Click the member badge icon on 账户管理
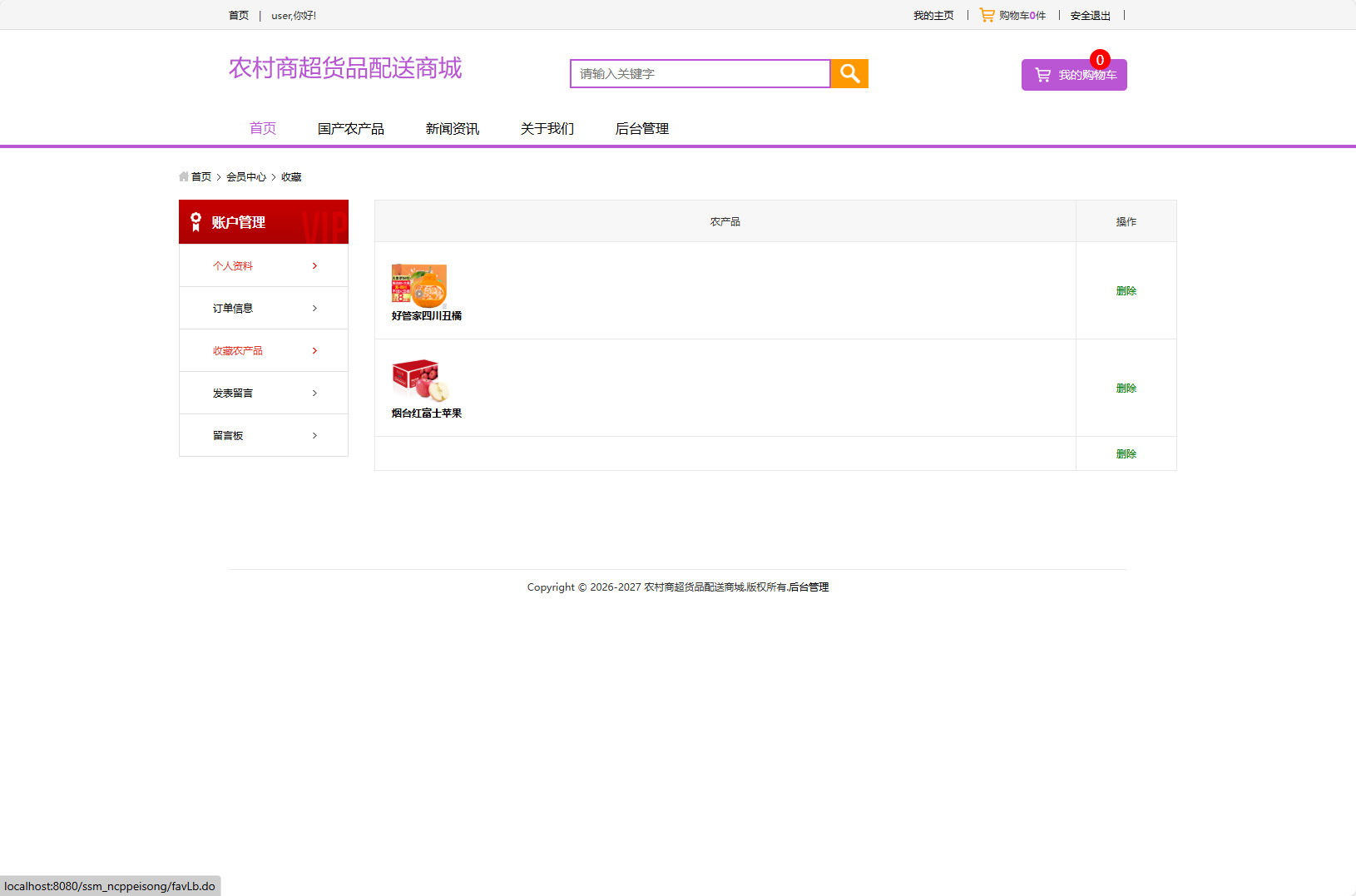 [195, 221]
